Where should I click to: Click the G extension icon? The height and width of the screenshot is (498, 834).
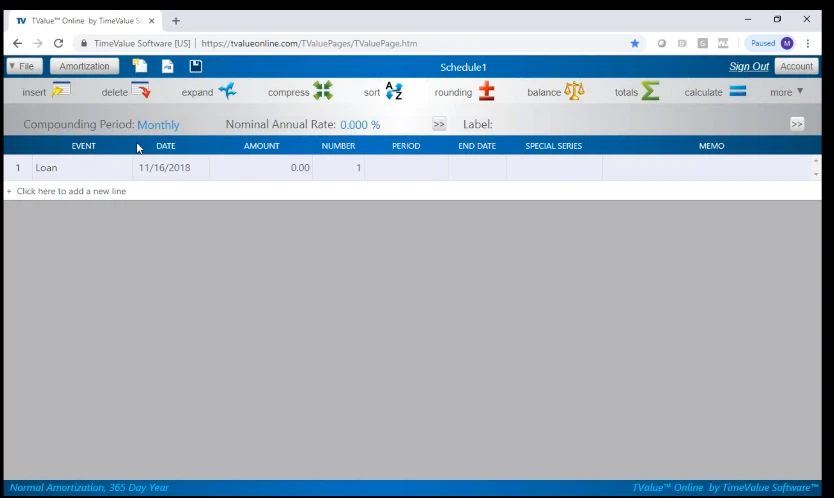point(703,43)
